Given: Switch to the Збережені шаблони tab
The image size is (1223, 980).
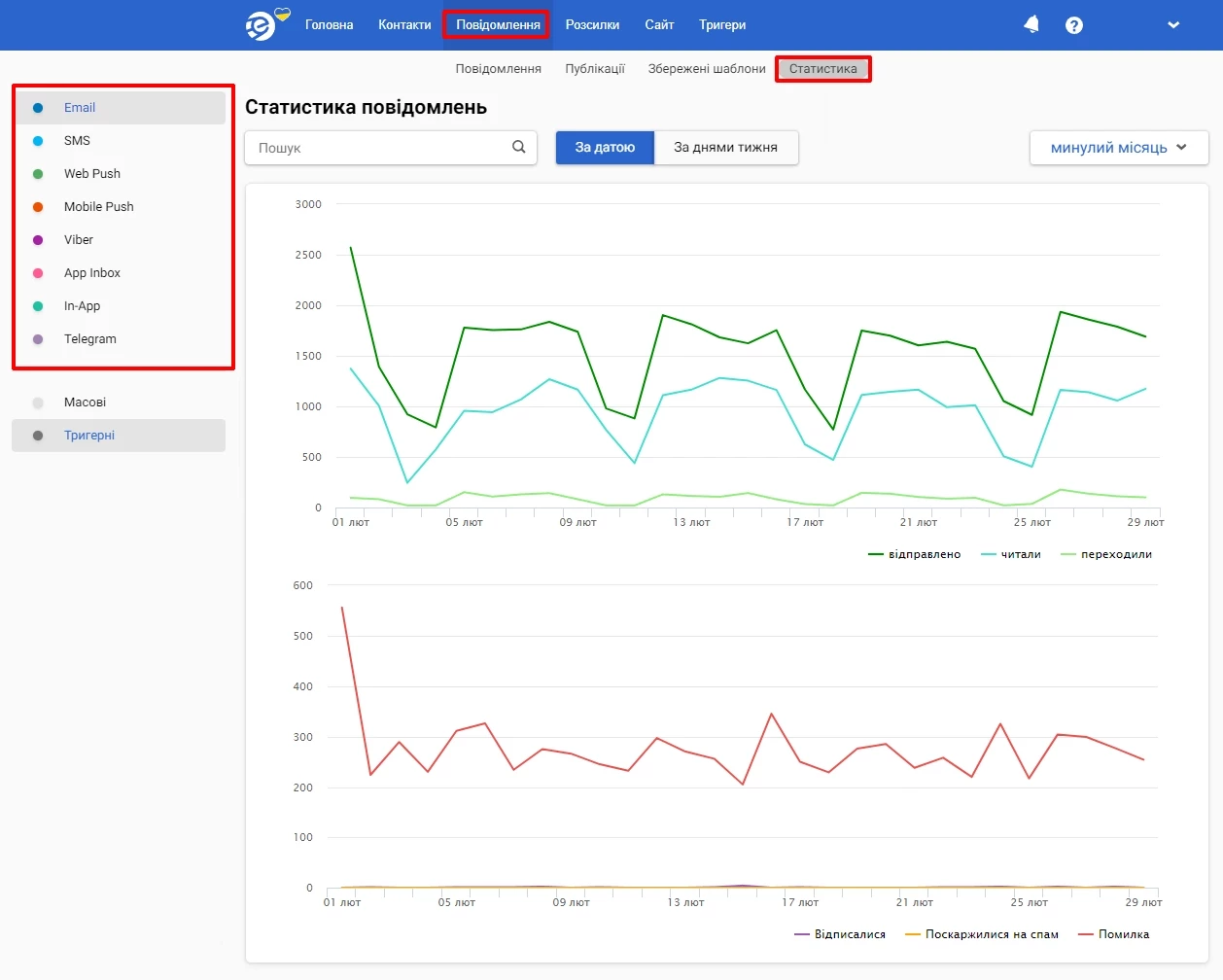Looking at the screenshot, I should point(707,69).
